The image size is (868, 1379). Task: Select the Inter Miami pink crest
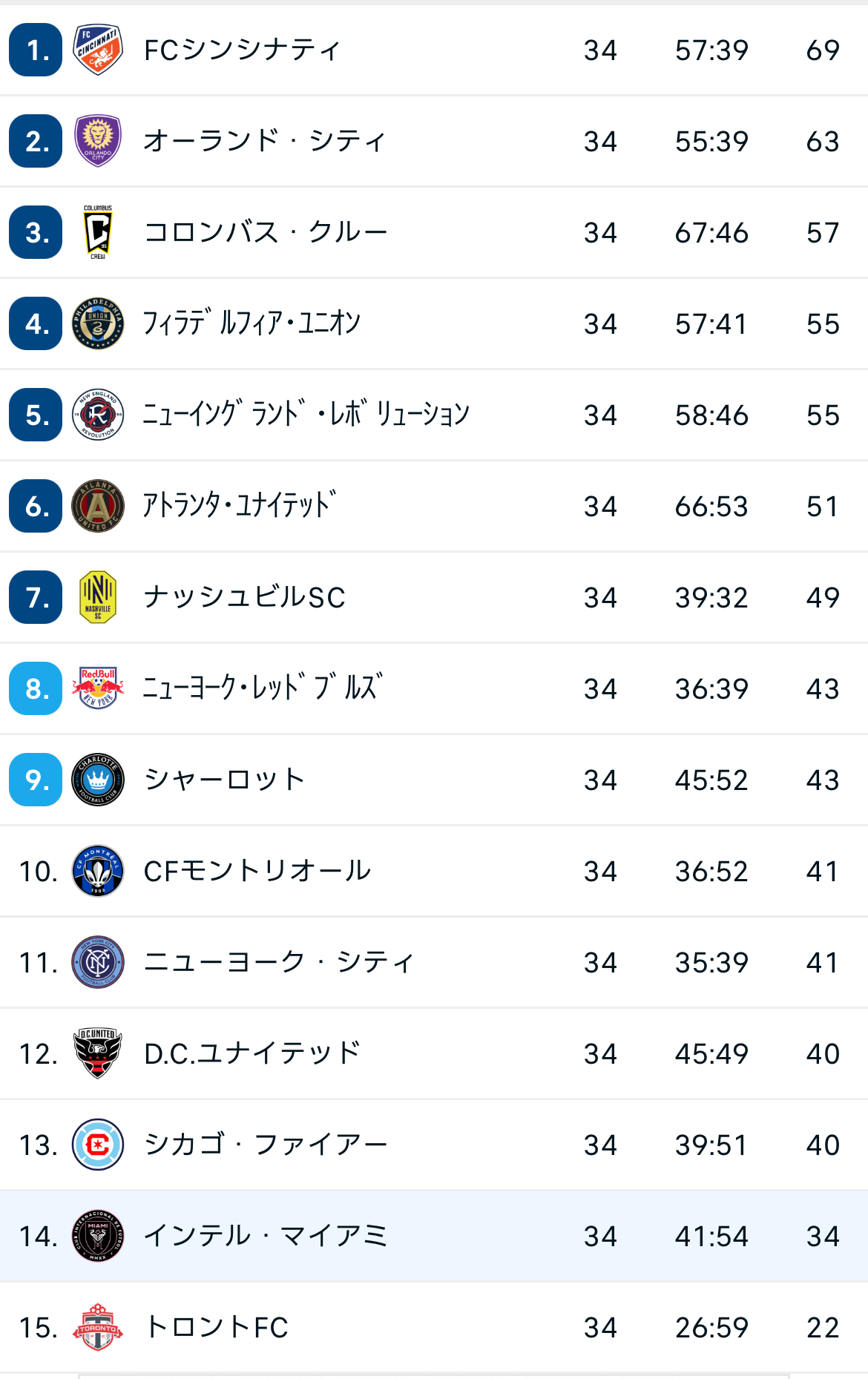click(98, 1236)
